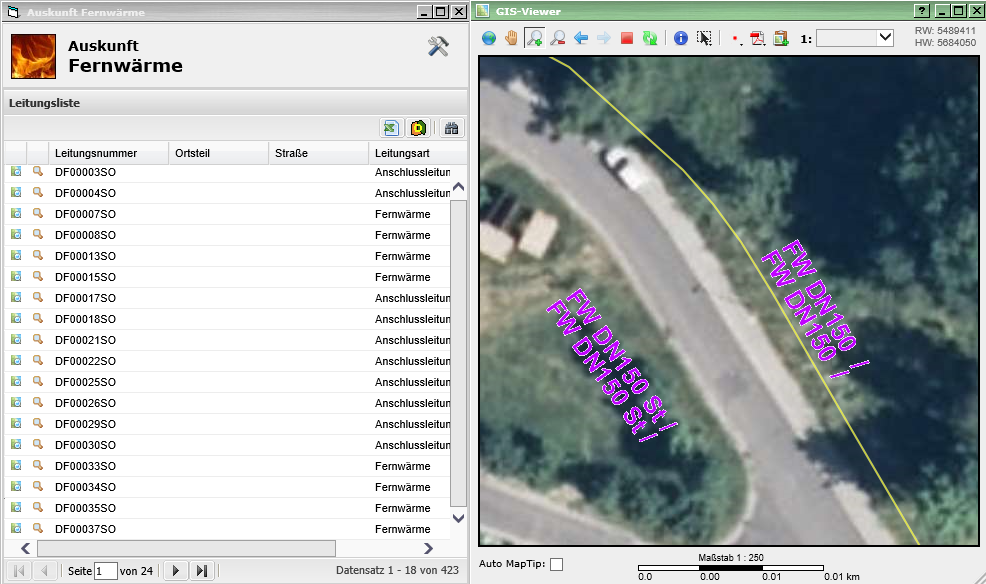Go back to previous map extent
This screenshot has height=584, width=986.
[581, 38]
